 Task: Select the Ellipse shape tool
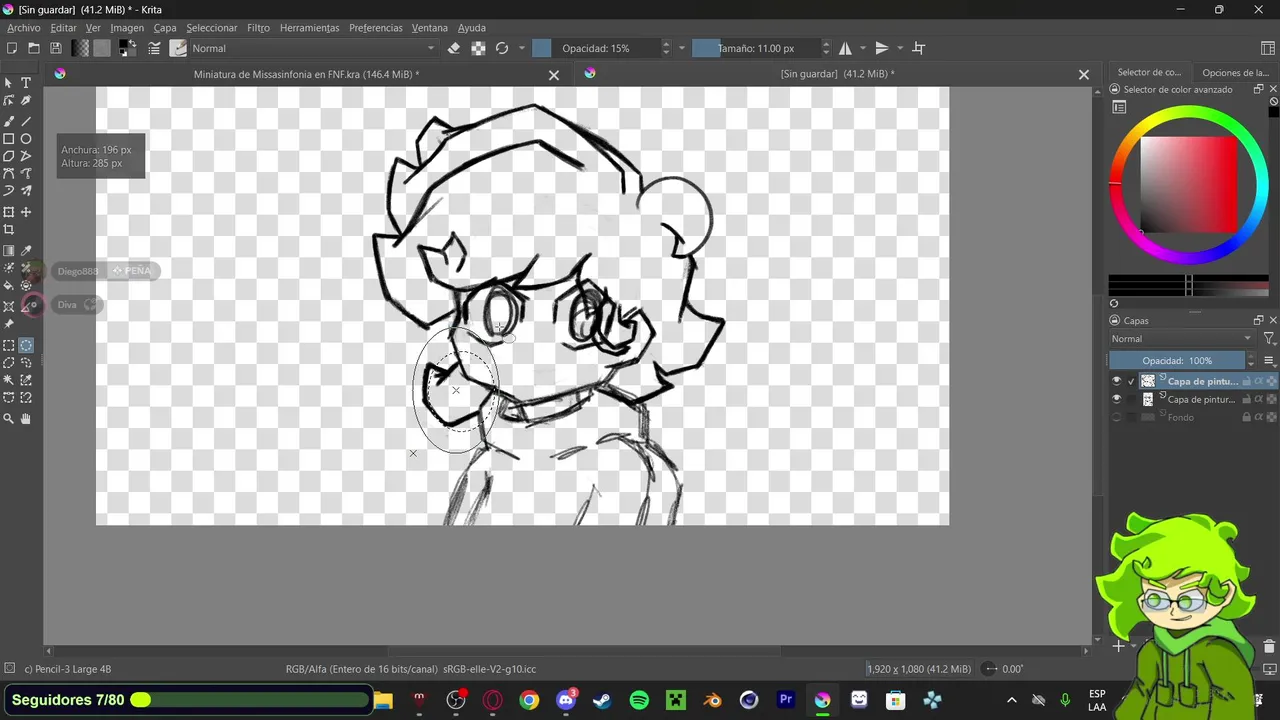(26, 139)
